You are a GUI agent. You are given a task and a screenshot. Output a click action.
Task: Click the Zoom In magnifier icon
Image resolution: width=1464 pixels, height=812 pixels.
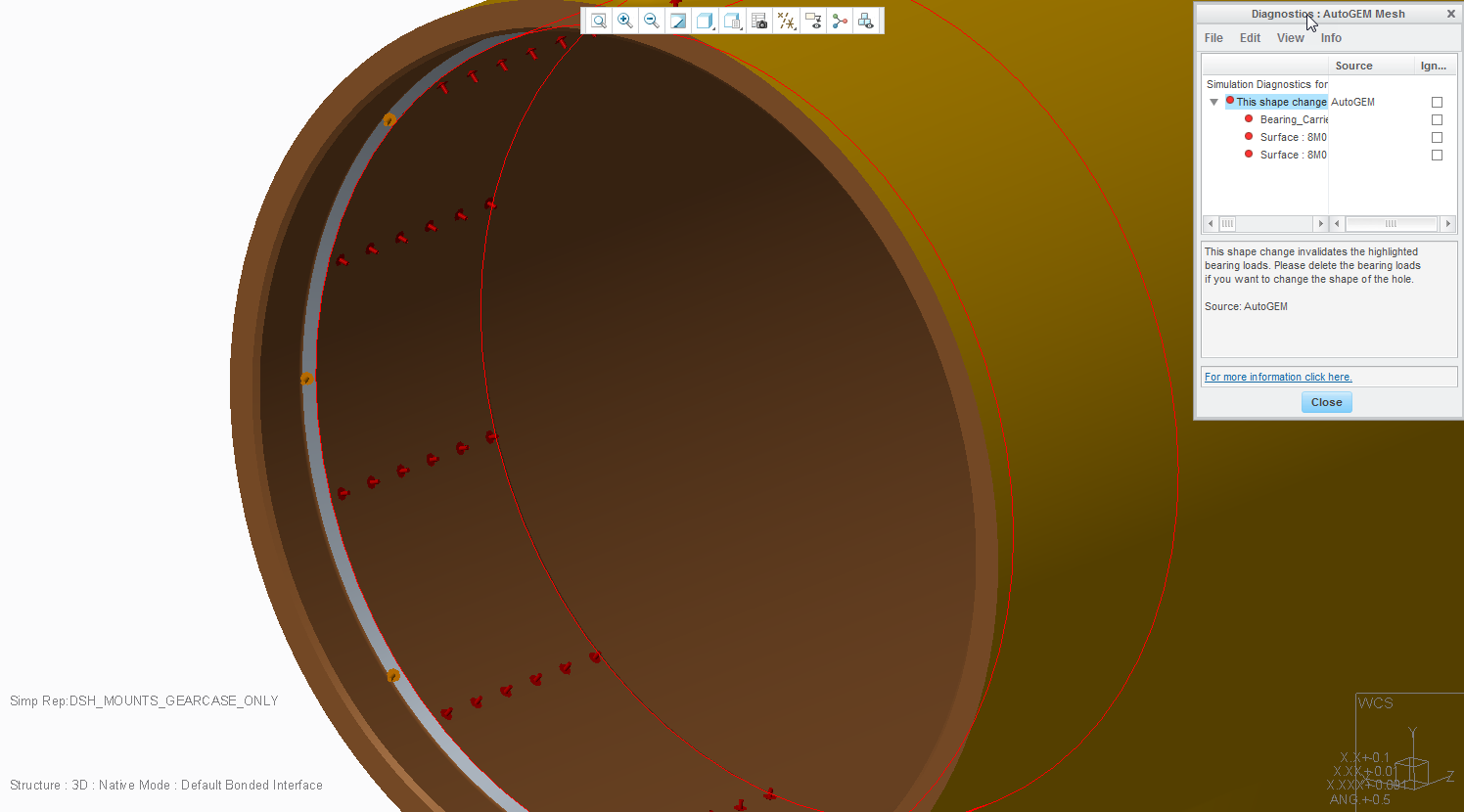(x=624, y=21)
